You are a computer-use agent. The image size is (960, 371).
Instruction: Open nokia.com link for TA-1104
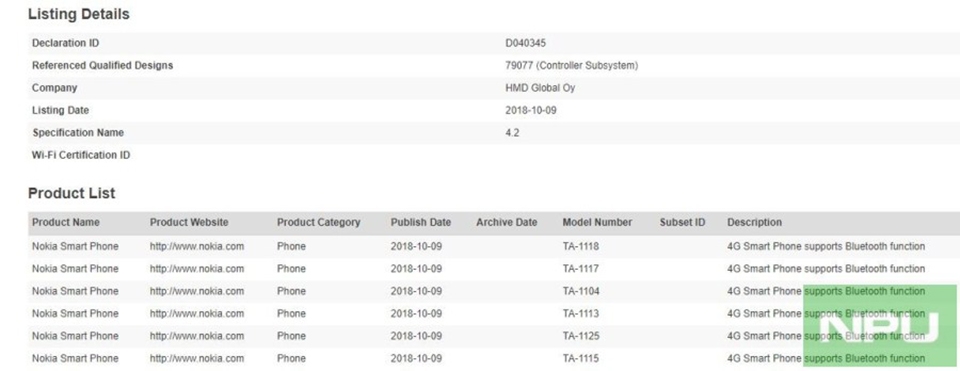click(197, 291)
